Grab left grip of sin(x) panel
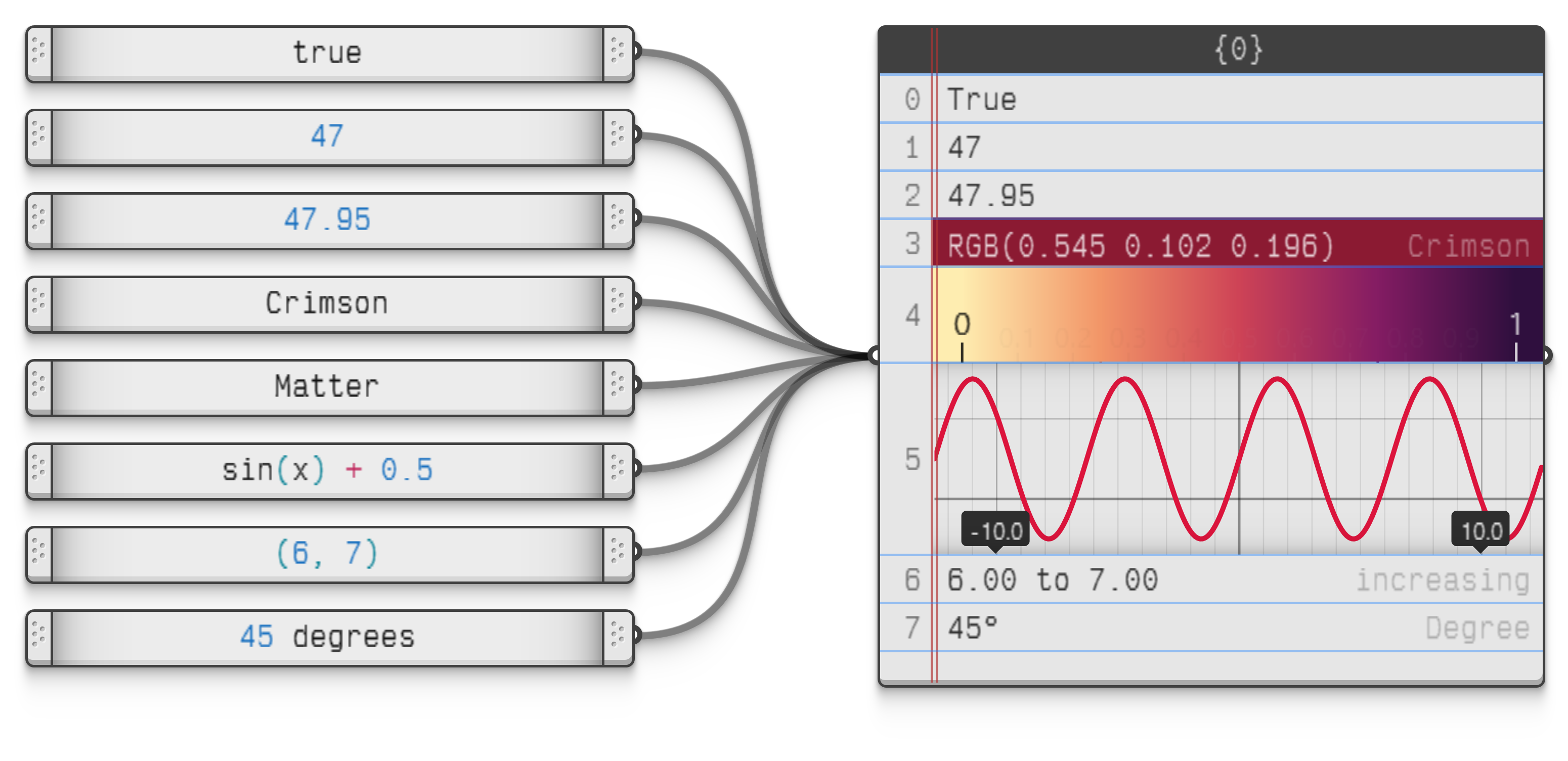Image resolution: width=1568 pixels, height=761 pixels. pyautogui.click(x=39, y=470)
